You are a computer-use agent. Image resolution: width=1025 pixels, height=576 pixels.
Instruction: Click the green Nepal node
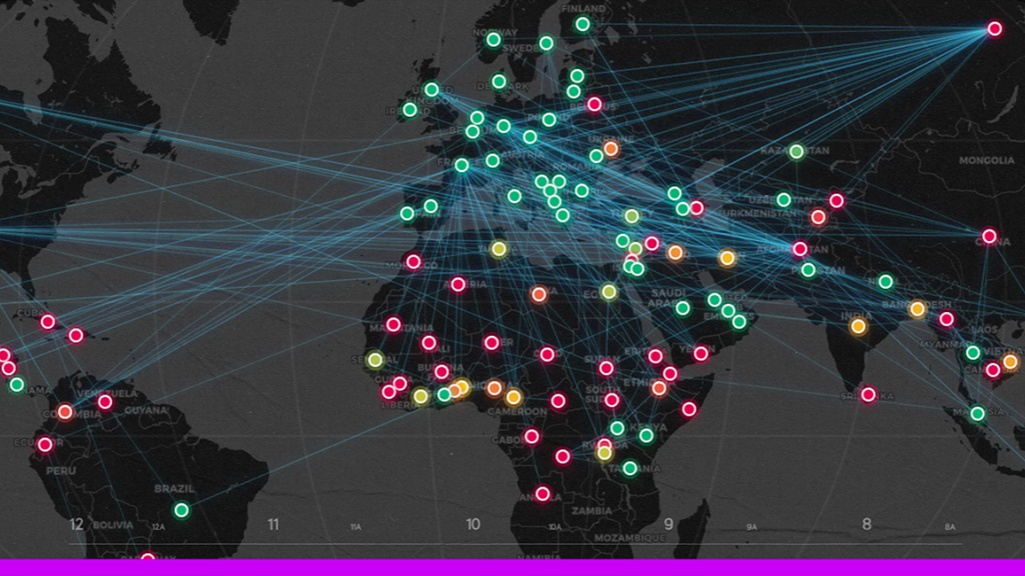[886, 282]
